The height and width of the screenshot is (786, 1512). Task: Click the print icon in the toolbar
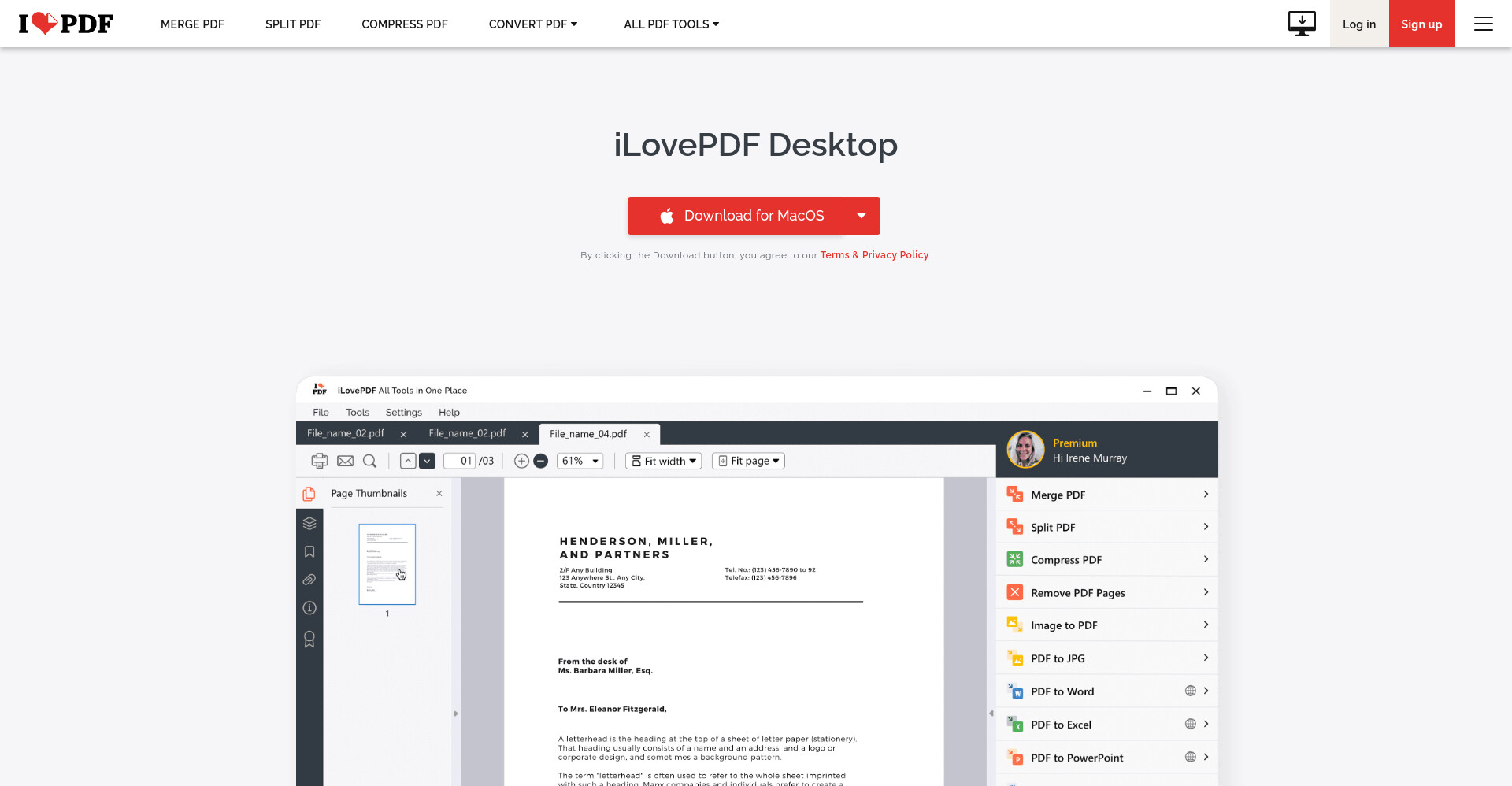click(320, 461)
